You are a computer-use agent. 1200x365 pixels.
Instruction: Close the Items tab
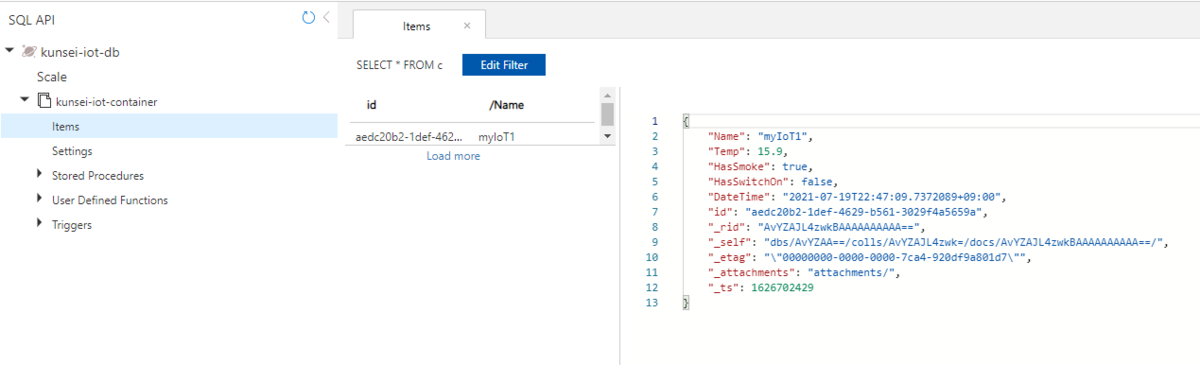tap(468, 25)
